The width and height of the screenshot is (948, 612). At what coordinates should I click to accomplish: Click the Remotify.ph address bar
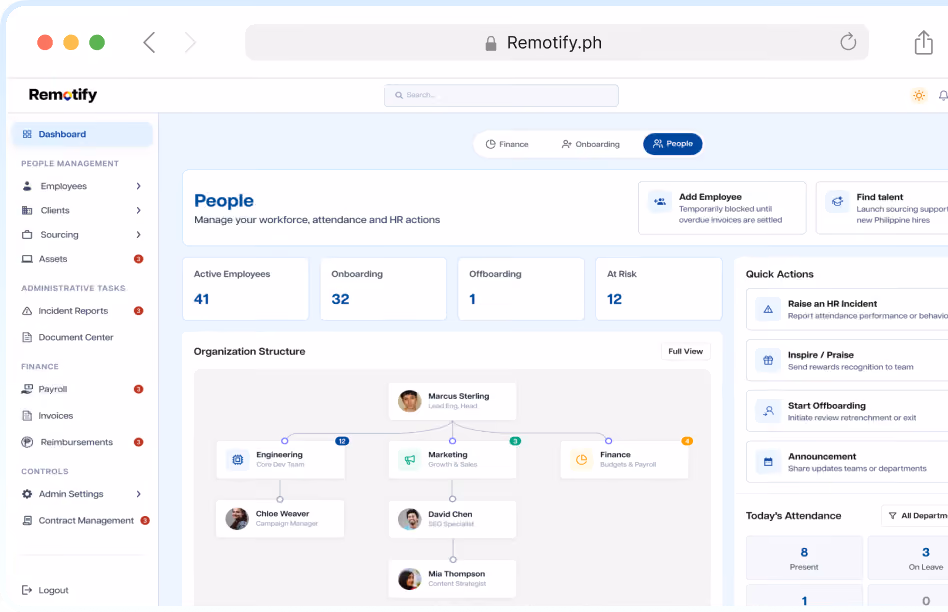pos(557,42)
